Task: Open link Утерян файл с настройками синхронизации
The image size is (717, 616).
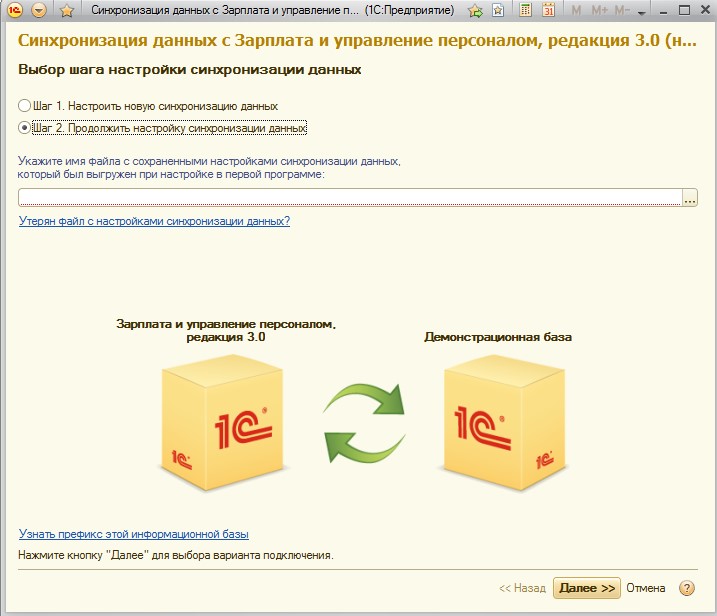Action: click(154, 221)
